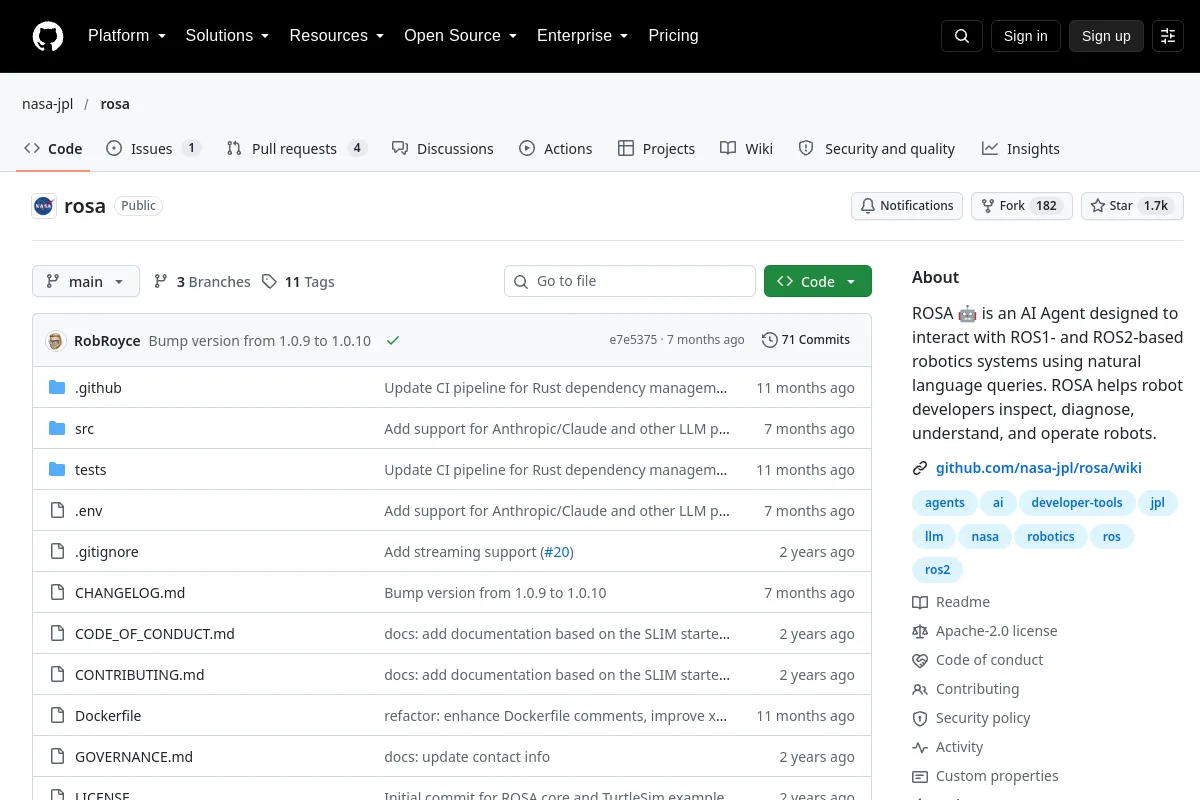Click the 11 Tags link
The image size is (1200, 800).
pyautogui.click(x=298, y=282)
